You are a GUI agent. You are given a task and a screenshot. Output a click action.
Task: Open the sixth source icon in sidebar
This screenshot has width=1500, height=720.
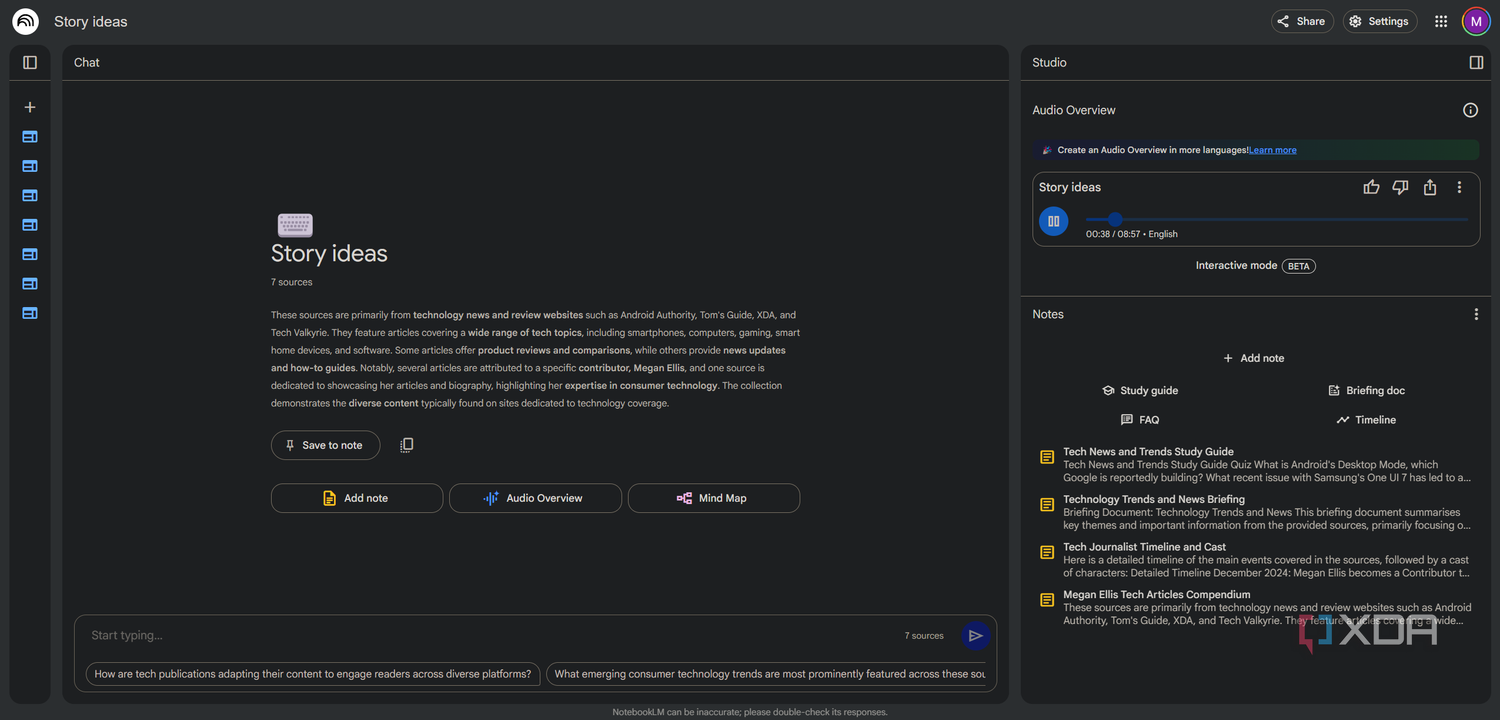tap(30, 284)
